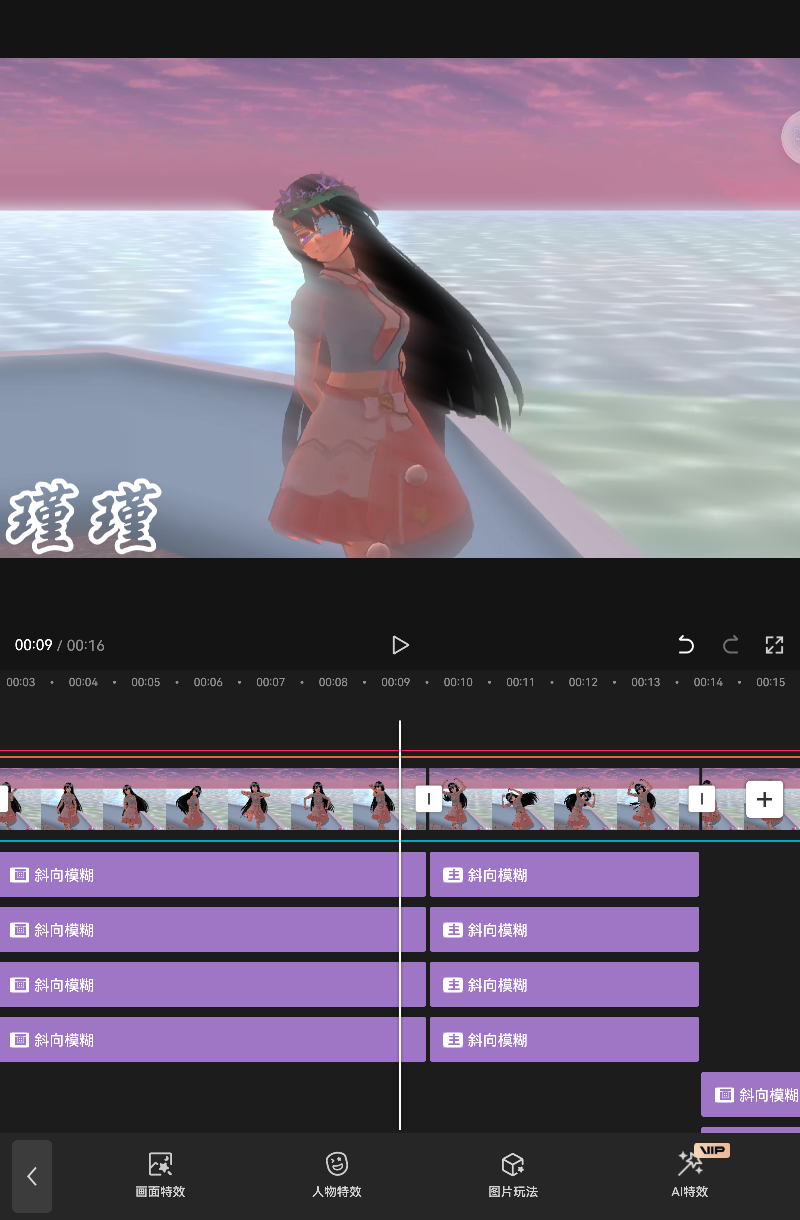
Task: Select the first right 斜向模糊 effect clip
Action: 564,875
